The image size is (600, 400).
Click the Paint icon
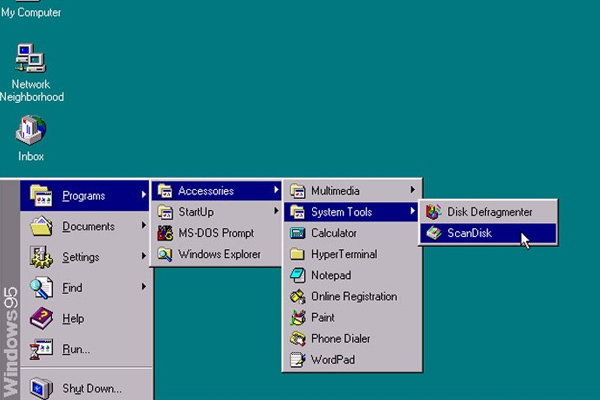[x=297, y=317]
